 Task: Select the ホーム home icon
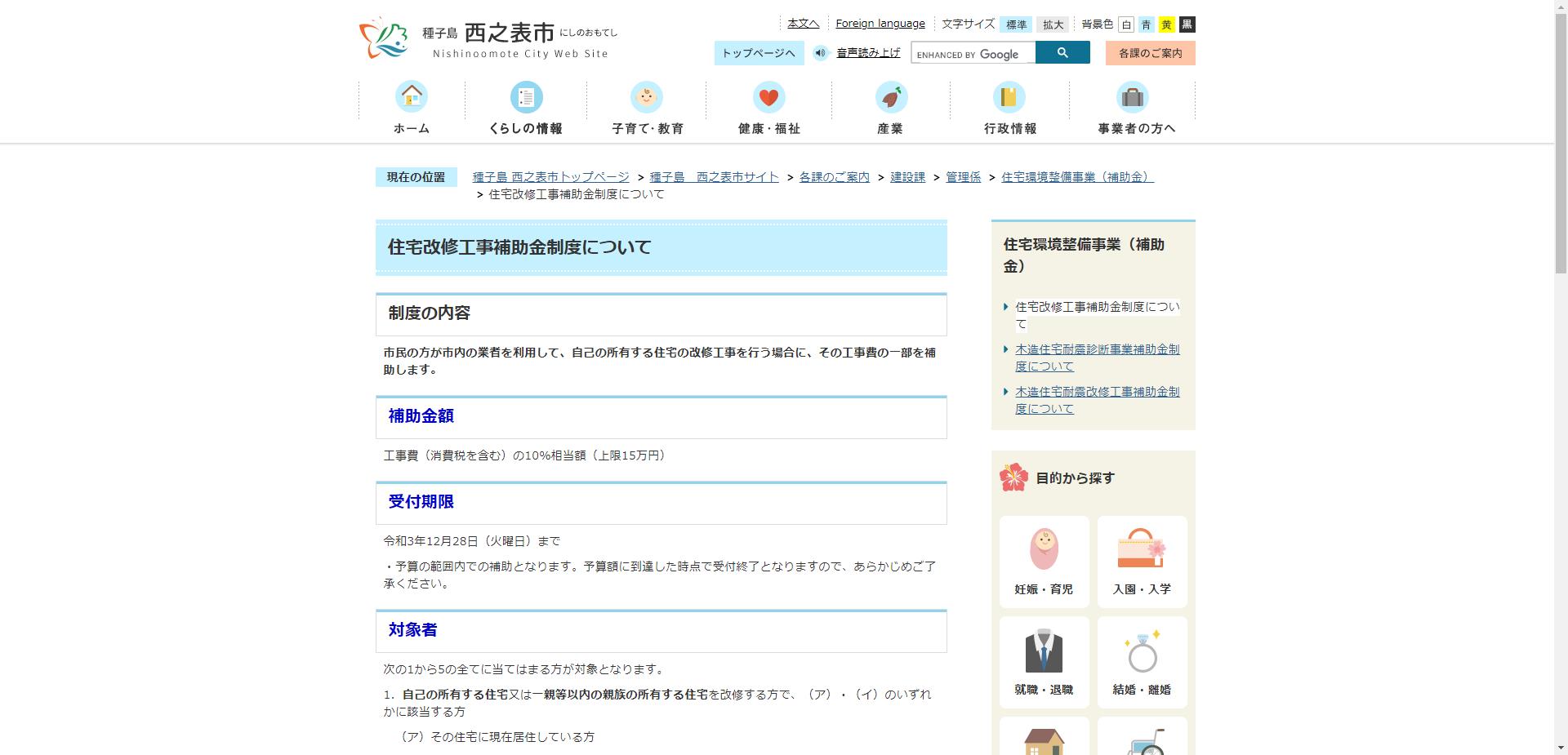(412, 97)
